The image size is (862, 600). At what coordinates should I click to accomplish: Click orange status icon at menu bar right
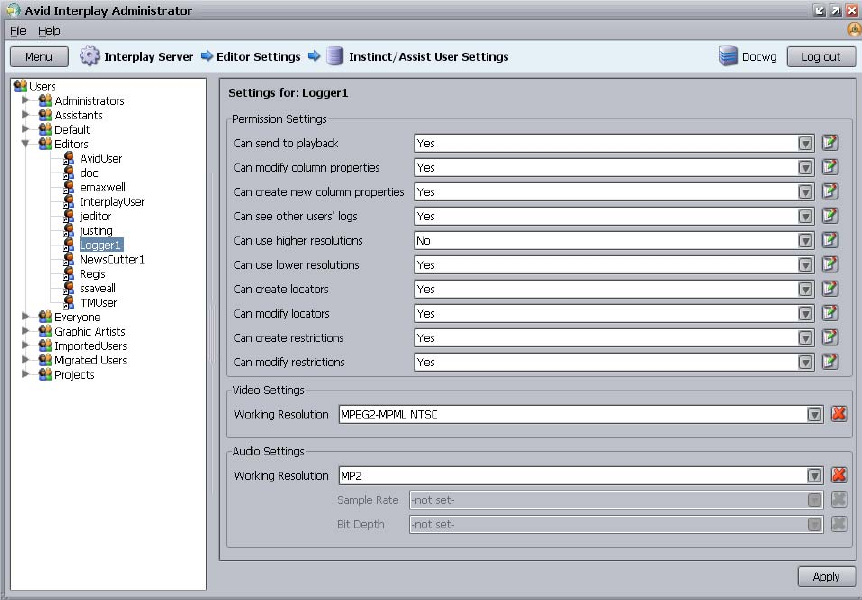pos(854,30)
